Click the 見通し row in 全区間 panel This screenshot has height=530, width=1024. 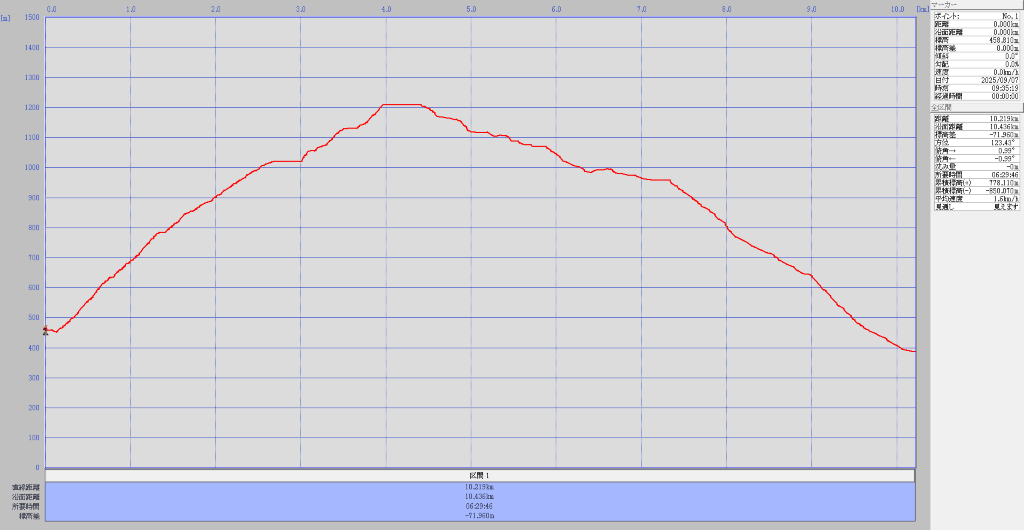click(x=976, y=206)
